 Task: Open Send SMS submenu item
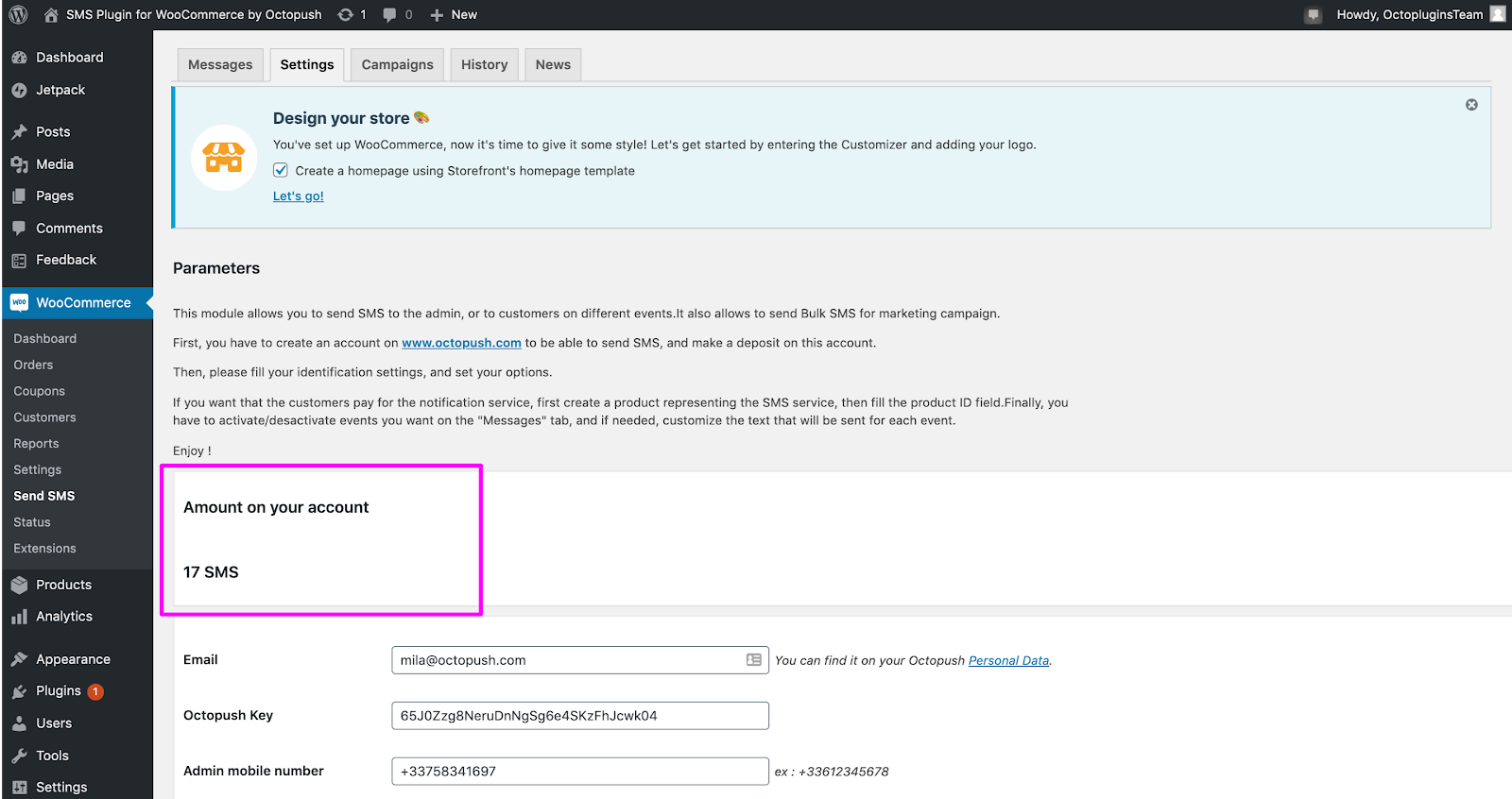(44, 496)
